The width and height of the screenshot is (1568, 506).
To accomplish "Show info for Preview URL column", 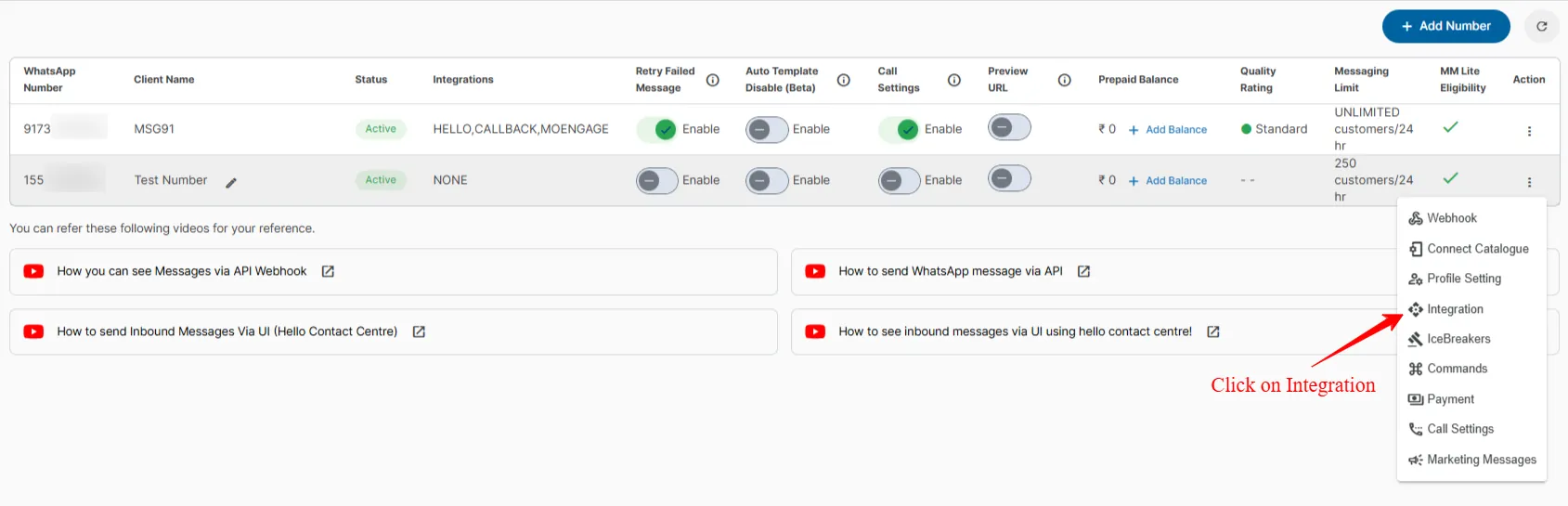I will click(1065, 80).
